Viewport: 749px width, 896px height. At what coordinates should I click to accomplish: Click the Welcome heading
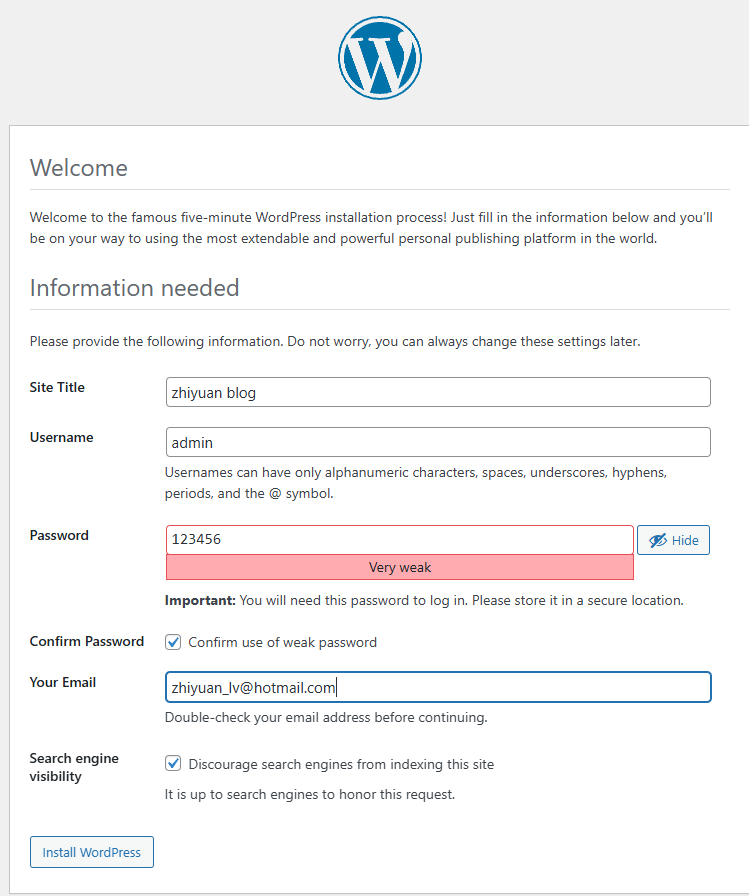coord(79,168)
